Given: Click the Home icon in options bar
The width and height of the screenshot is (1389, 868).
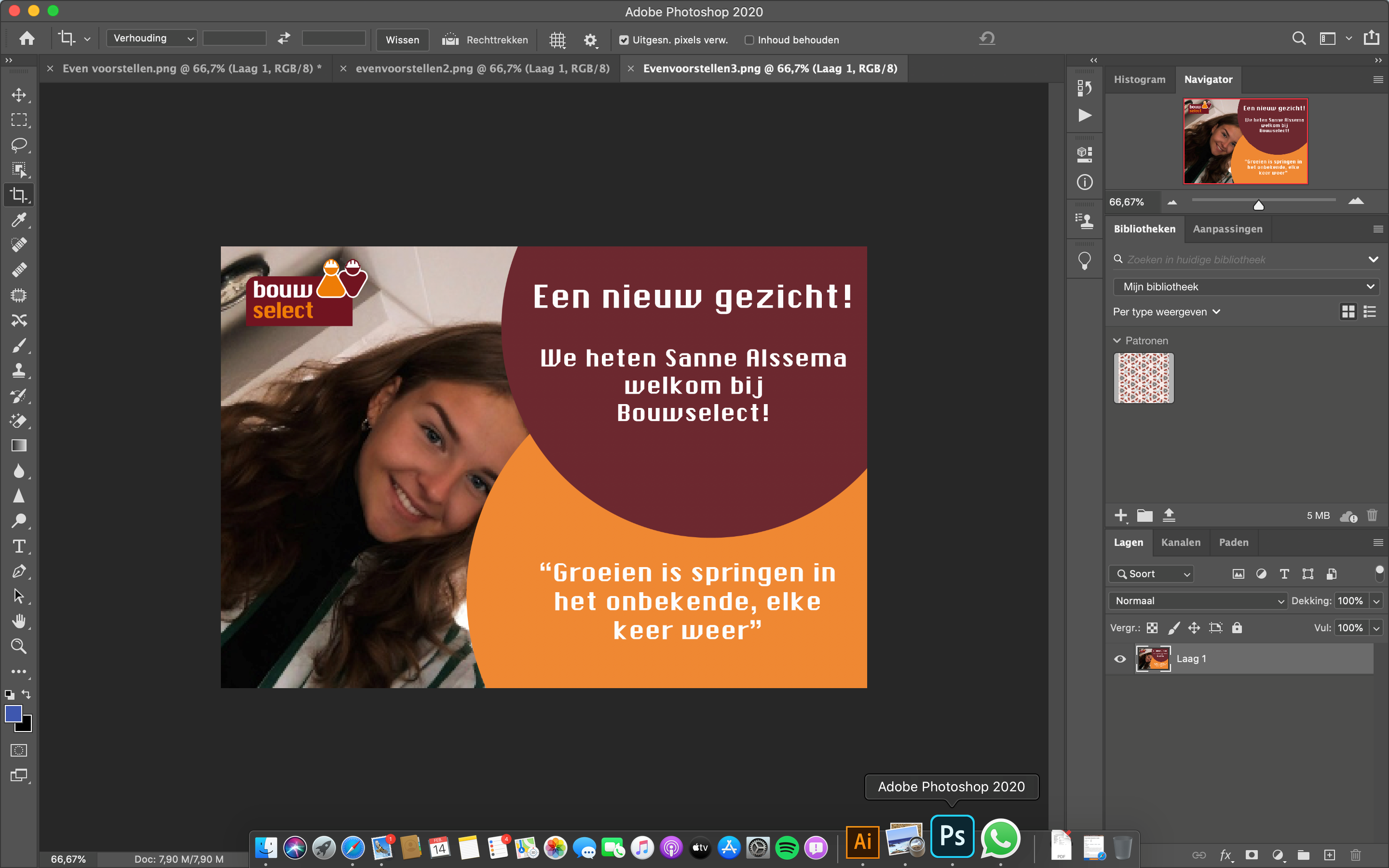Looking at the screenshot, I should tap(27, 39).
